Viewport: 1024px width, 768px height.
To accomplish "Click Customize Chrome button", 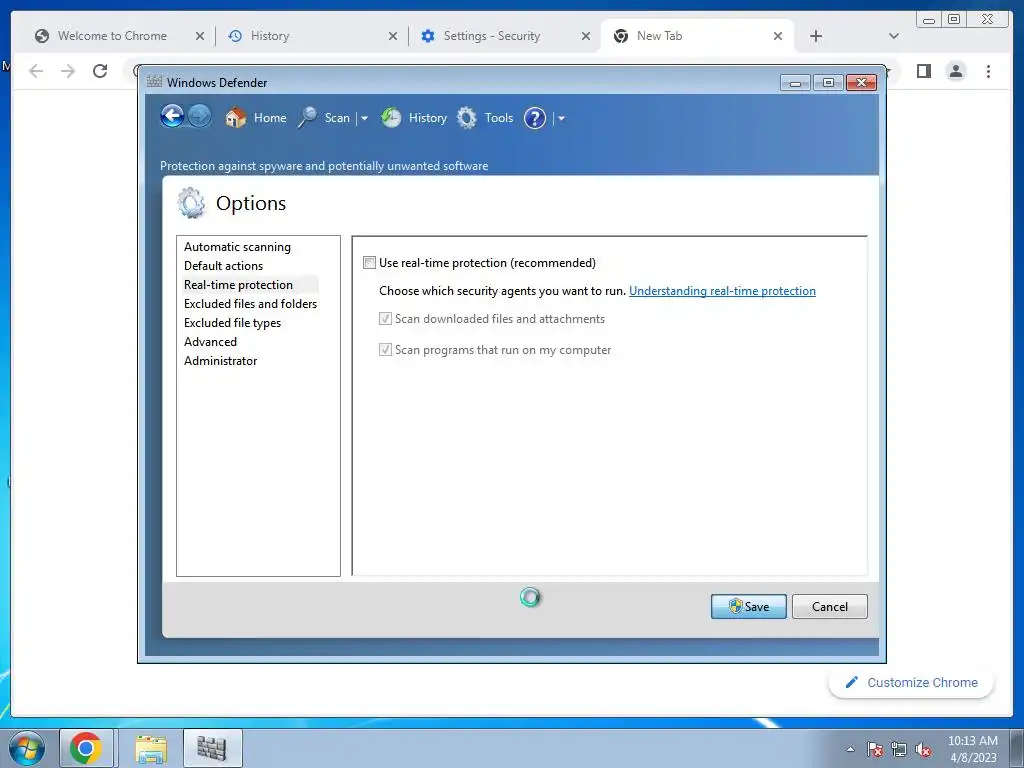I will click(911, 682).
